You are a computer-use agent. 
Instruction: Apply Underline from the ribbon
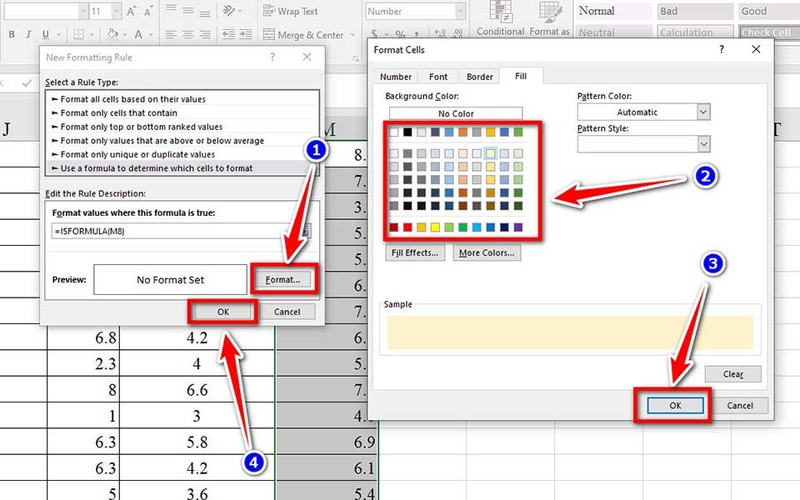(45, 34)
